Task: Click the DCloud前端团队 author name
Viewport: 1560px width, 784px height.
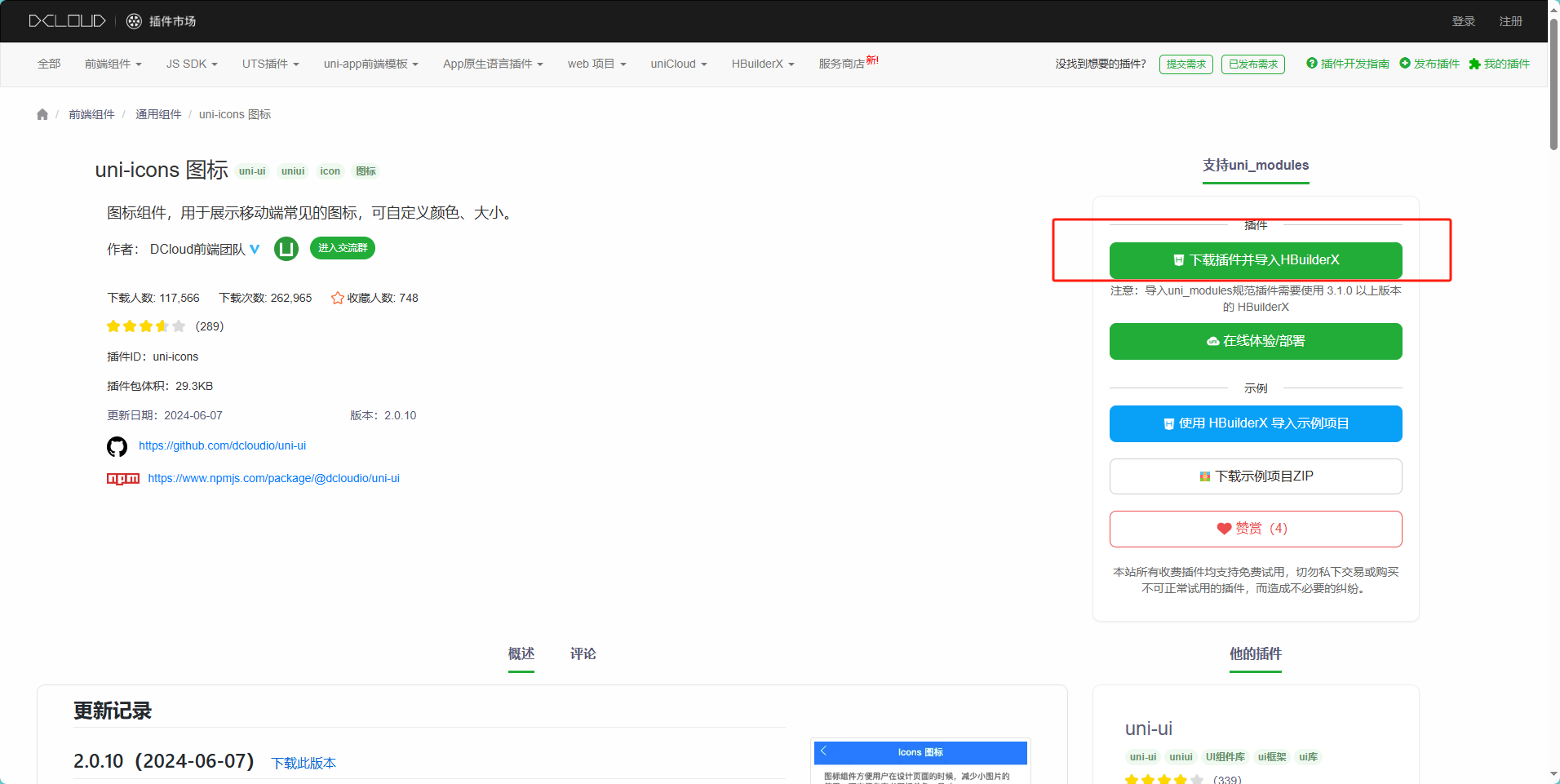Action: pyautogui.click(x=197, y=249)
